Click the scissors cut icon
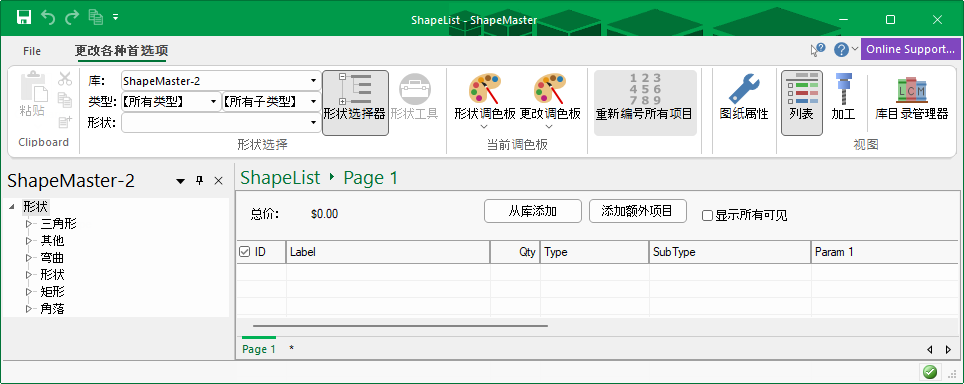 coord(65,79)
